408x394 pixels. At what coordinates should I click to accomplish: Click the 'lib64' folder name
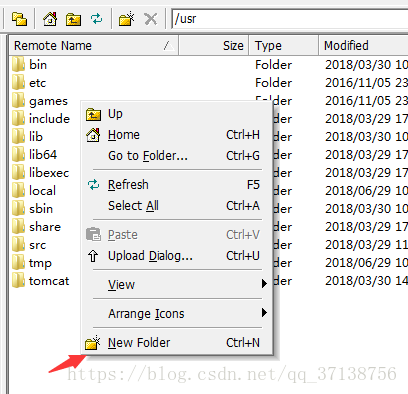coord(43,155)
